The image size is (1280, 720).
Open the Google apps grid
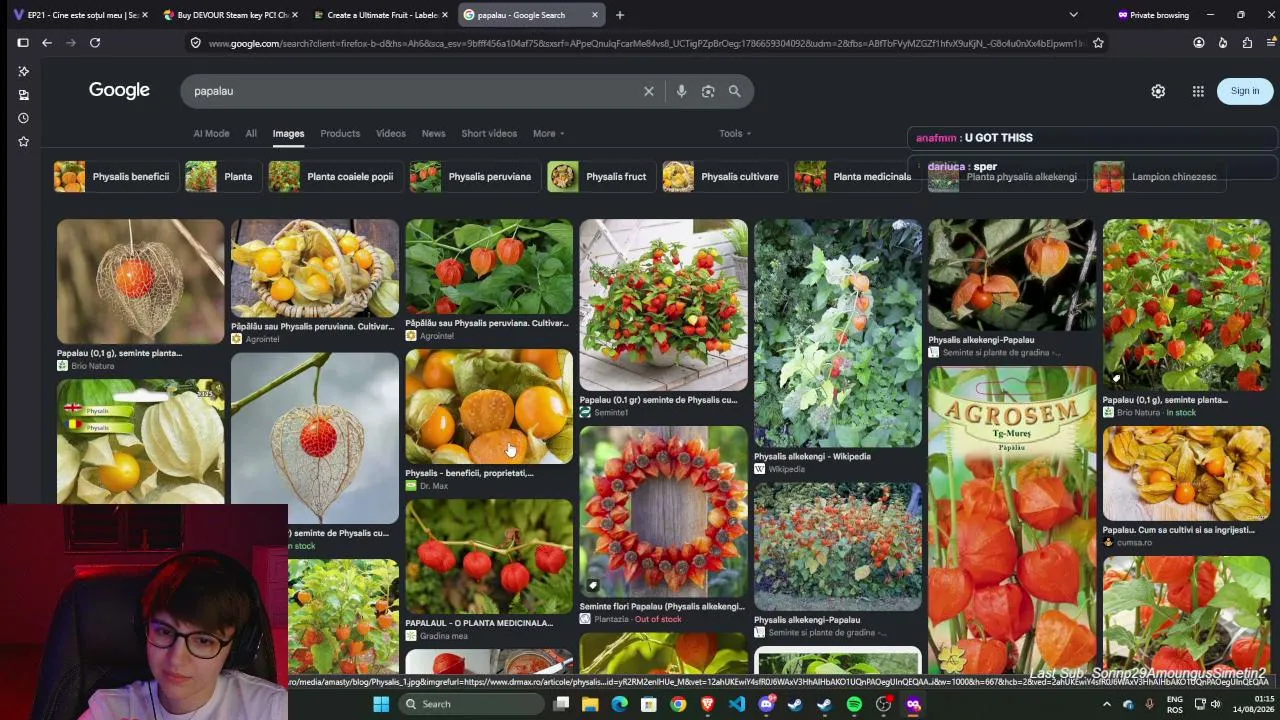pos(1198,91)
